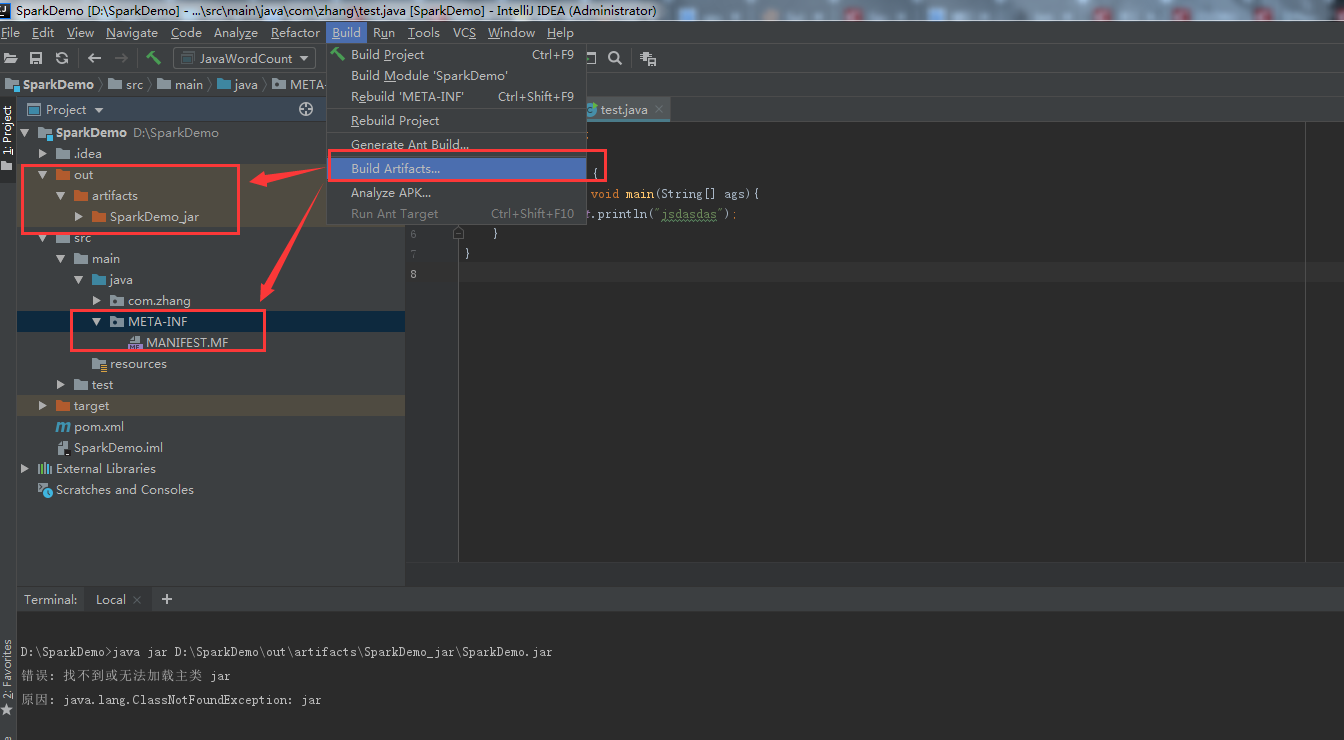Collapse the META-INF node
This screenshot has width=1344, height=740.
point(95,321)
